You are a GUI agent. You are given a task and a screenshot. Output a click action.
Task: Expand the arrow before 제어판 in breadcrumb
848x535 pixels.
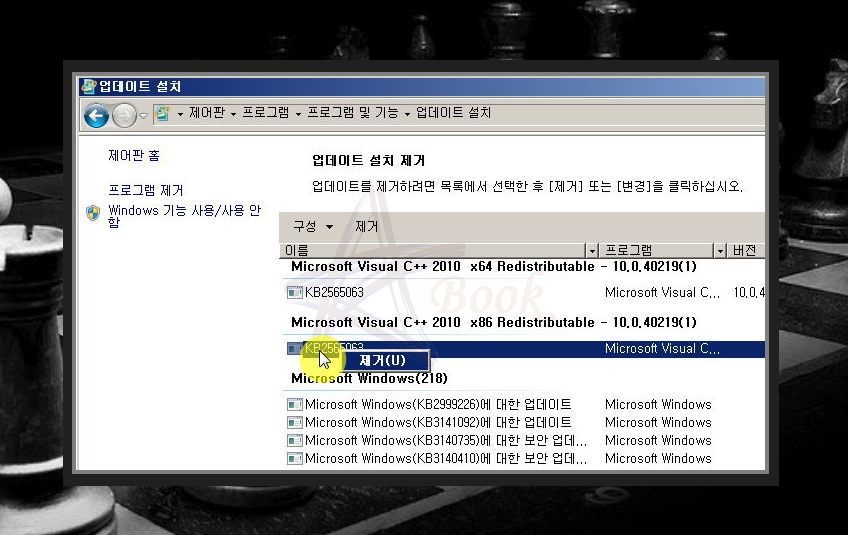point(180,114)
